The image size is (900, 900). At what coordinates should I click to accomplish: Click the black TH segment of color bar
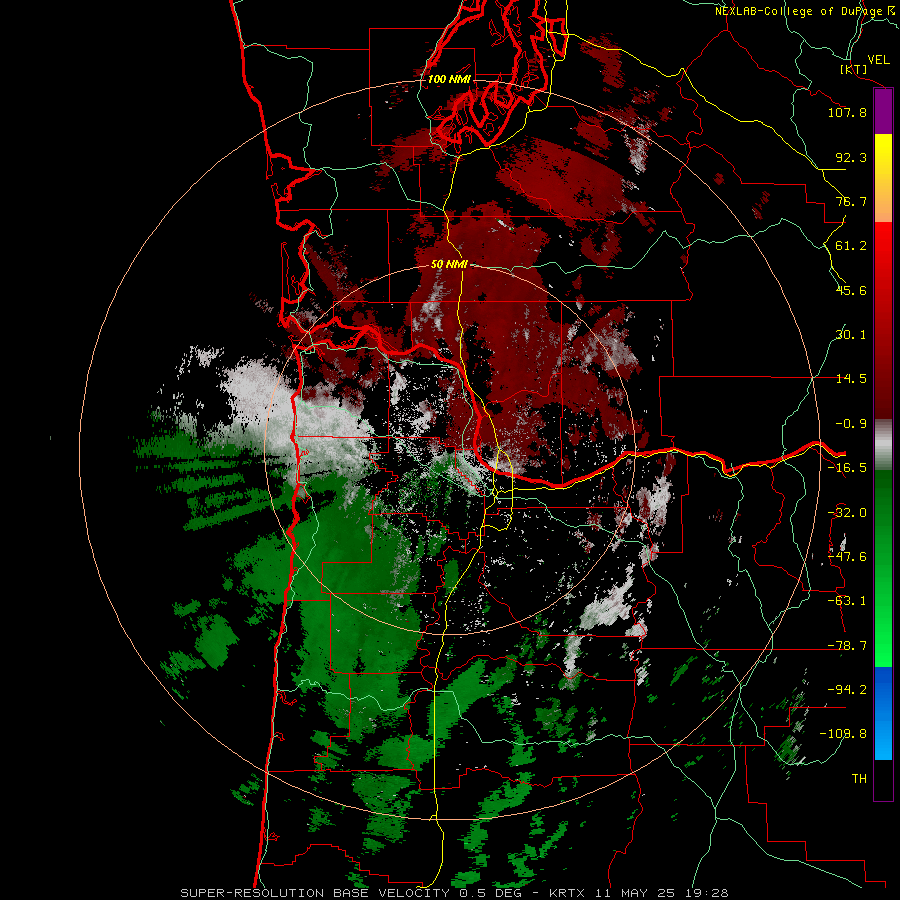point(883,779)
